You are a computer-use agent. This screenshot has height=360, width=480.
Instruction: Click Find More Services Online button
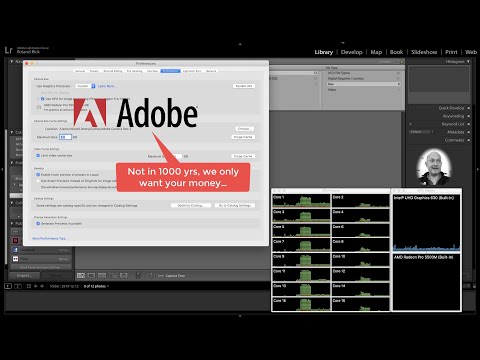tap(40, 267)
